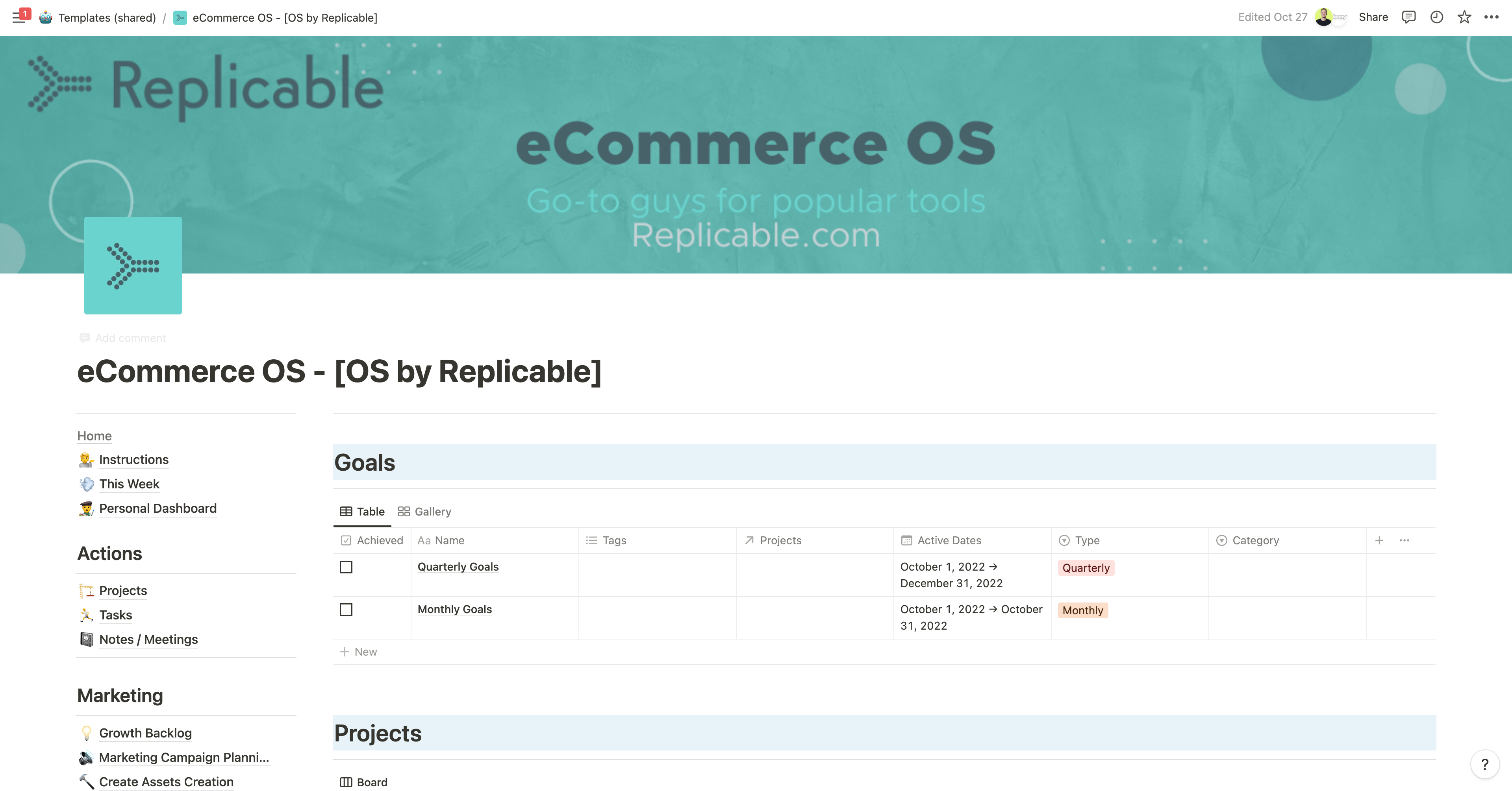This screenshot has width=1512, height=791.
Task: Favorite this page with star icon
Action: (1464, 17)
